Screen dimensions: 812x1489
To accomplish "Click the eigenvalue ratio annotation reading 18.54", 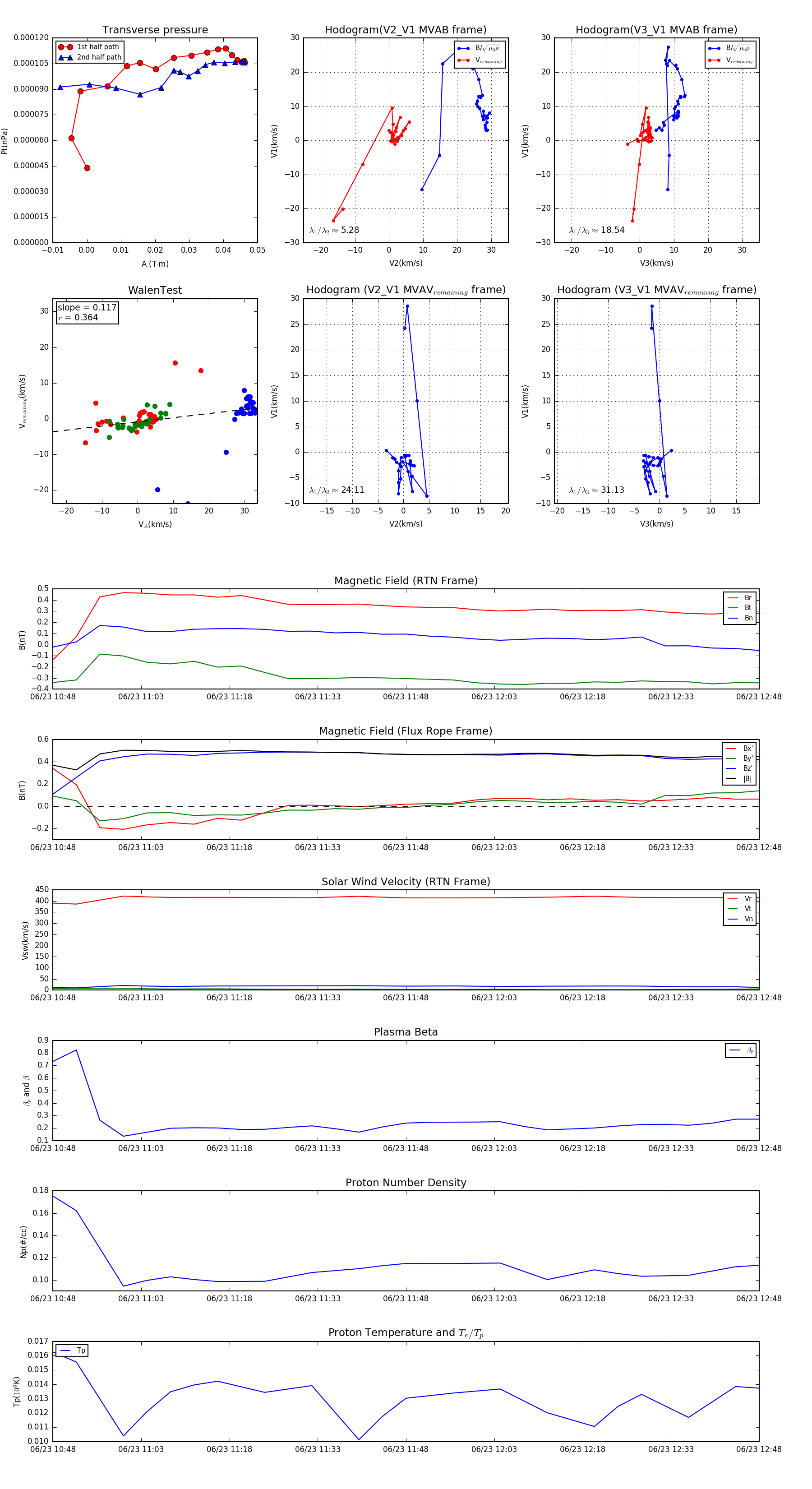I will pos(597,230).
